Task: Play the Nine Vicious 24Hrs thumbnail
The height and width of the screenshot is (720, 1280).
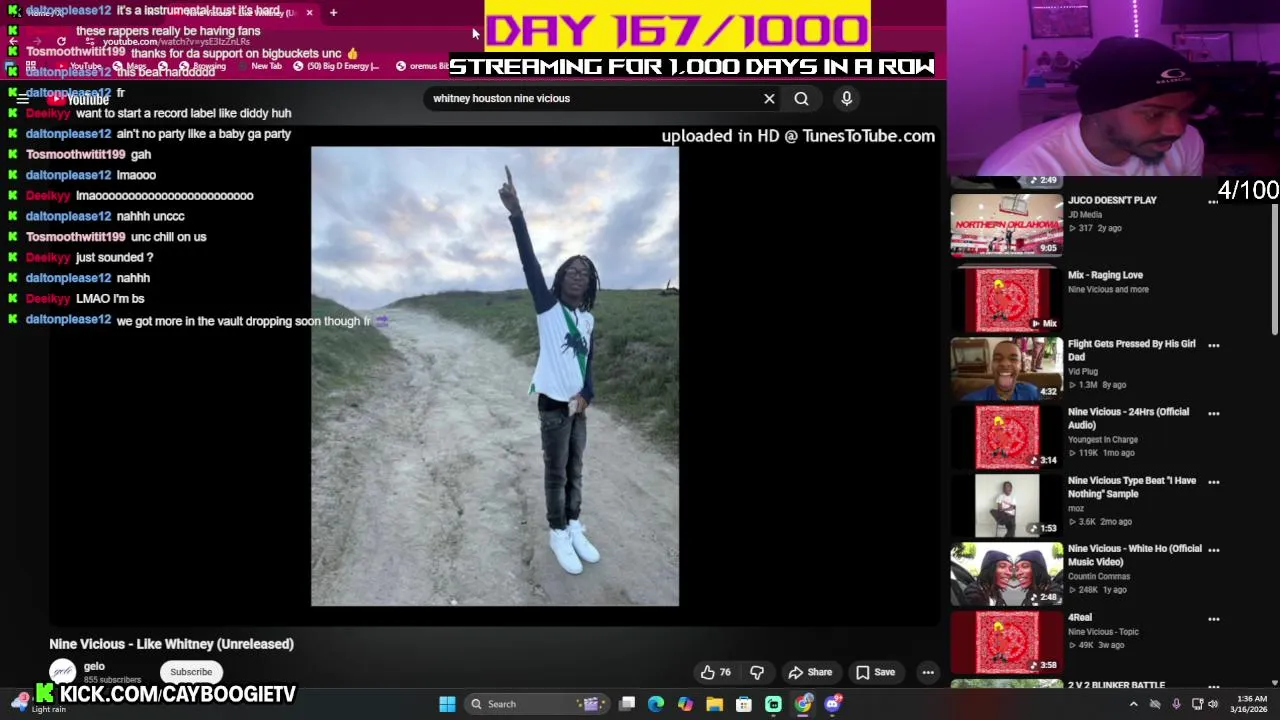Action: (1006, 437)
